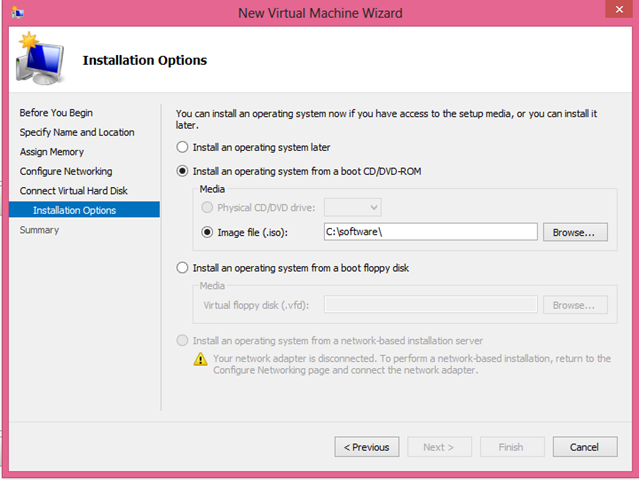Open the Configure Networking step

[x=66, y=171]
